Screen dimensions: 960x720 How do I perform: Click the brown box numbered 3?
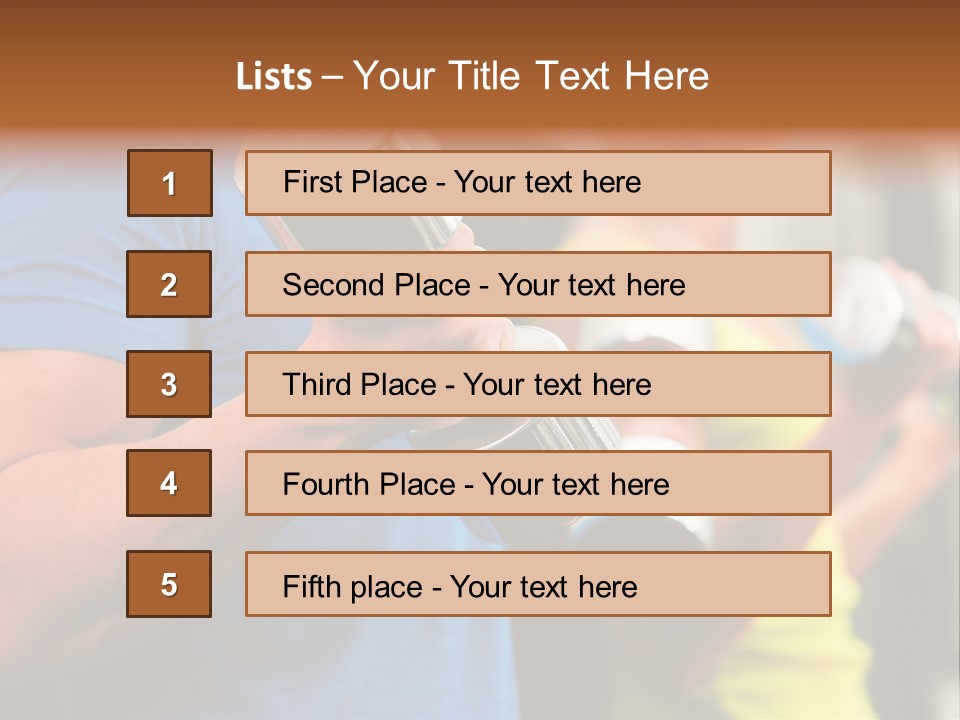[169, 384]
